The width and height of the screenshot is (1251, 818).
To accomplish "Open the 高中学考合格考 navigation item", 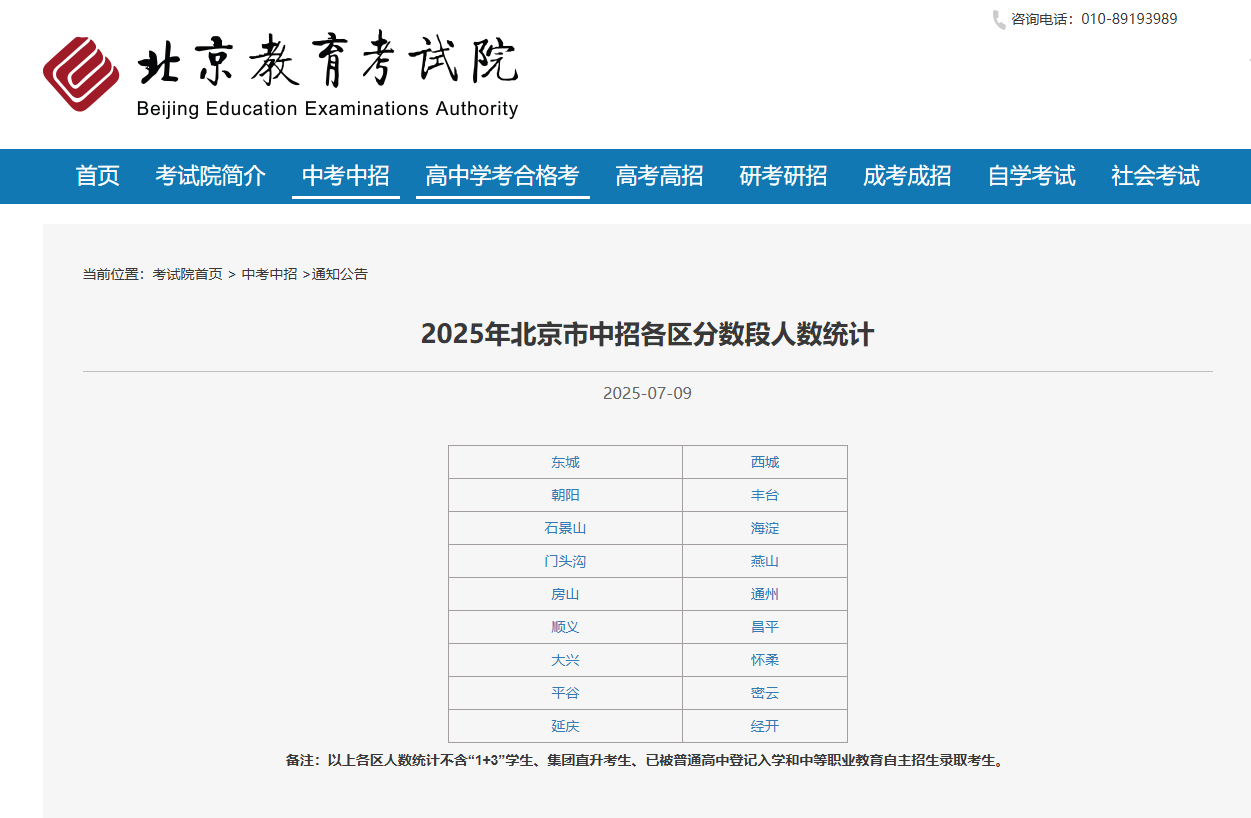I will pyautogui.click(x=503, y=176).
